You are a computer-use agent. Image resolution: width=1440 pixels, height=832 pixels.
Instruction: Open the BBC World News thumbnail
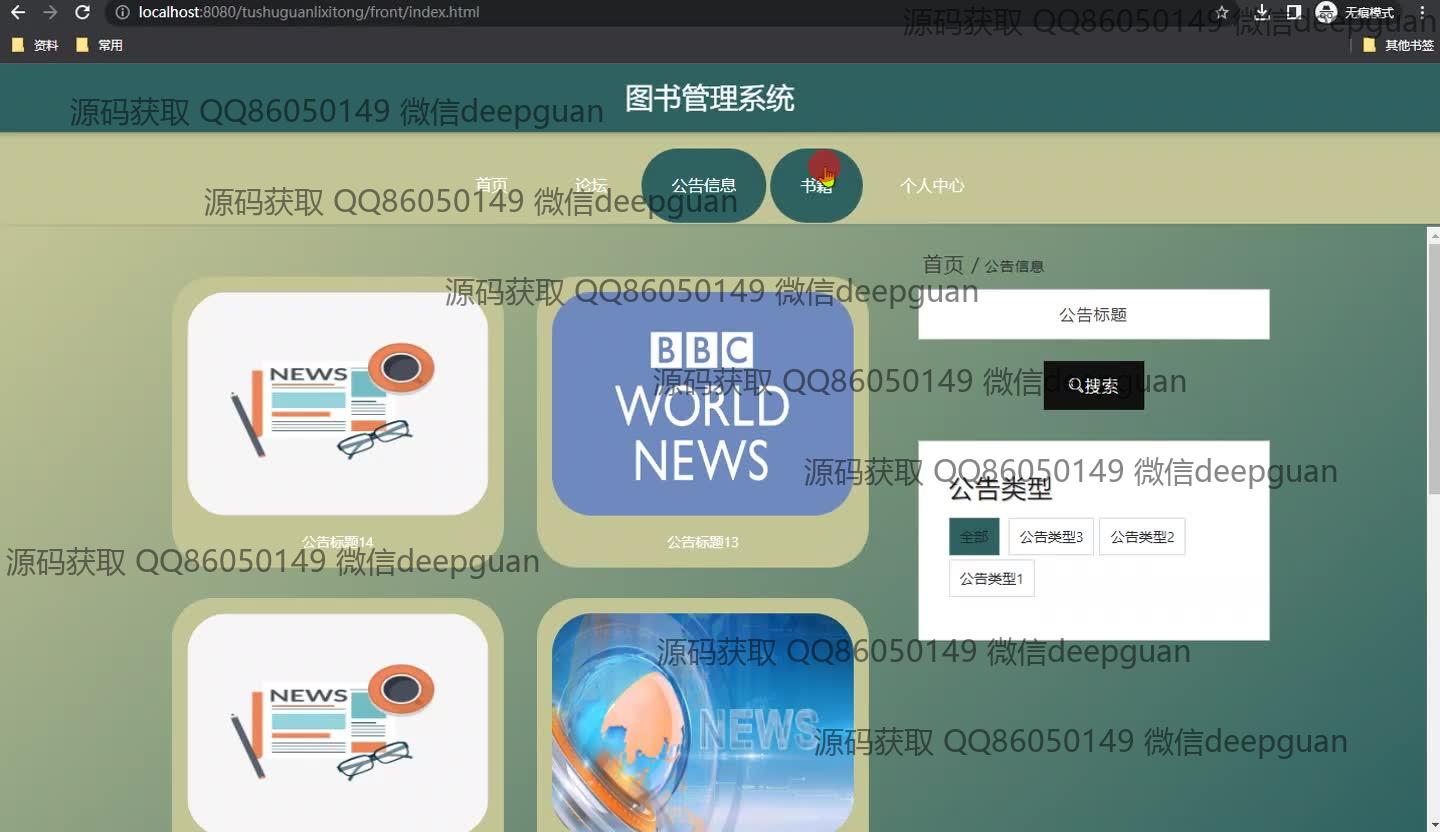pos(702,404)
